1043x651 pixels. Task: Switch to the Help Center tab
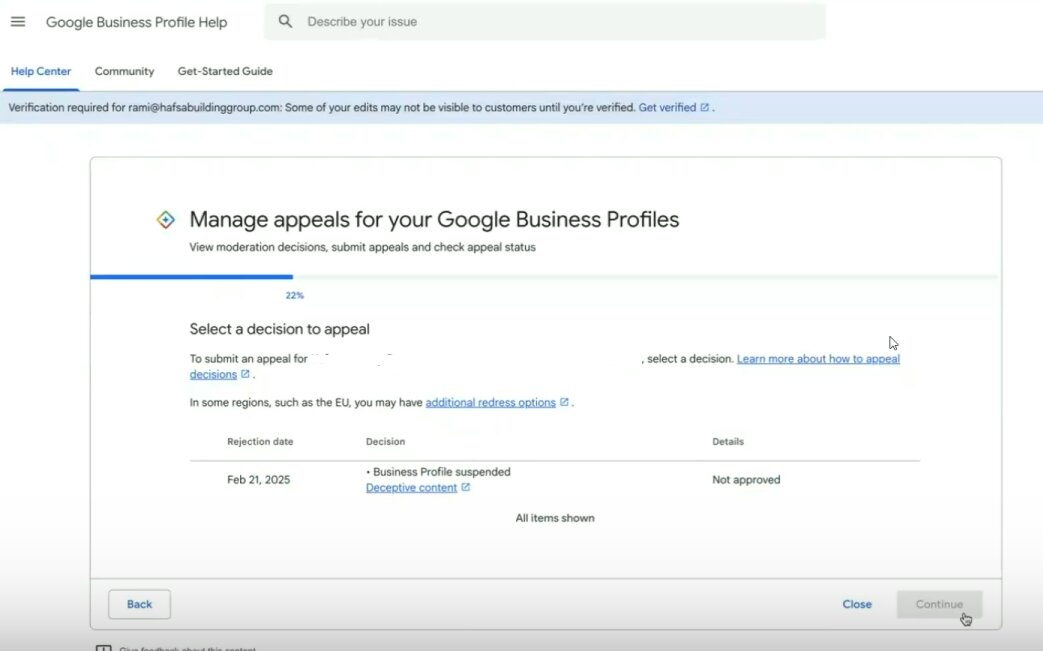pyautogui.click(x=41, y=71)
